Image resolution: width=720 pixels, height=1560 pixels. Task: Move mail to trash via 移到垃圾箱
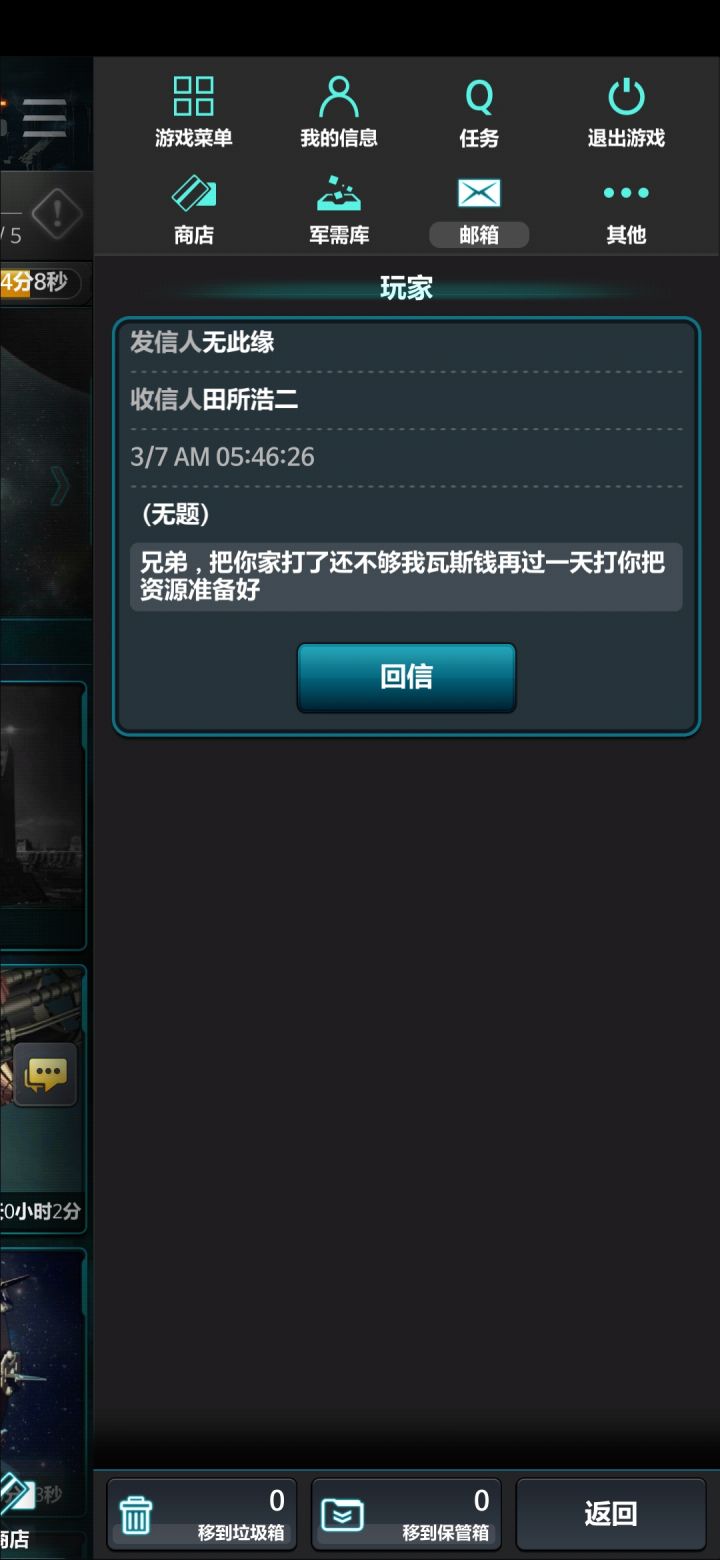(202, 1514)
